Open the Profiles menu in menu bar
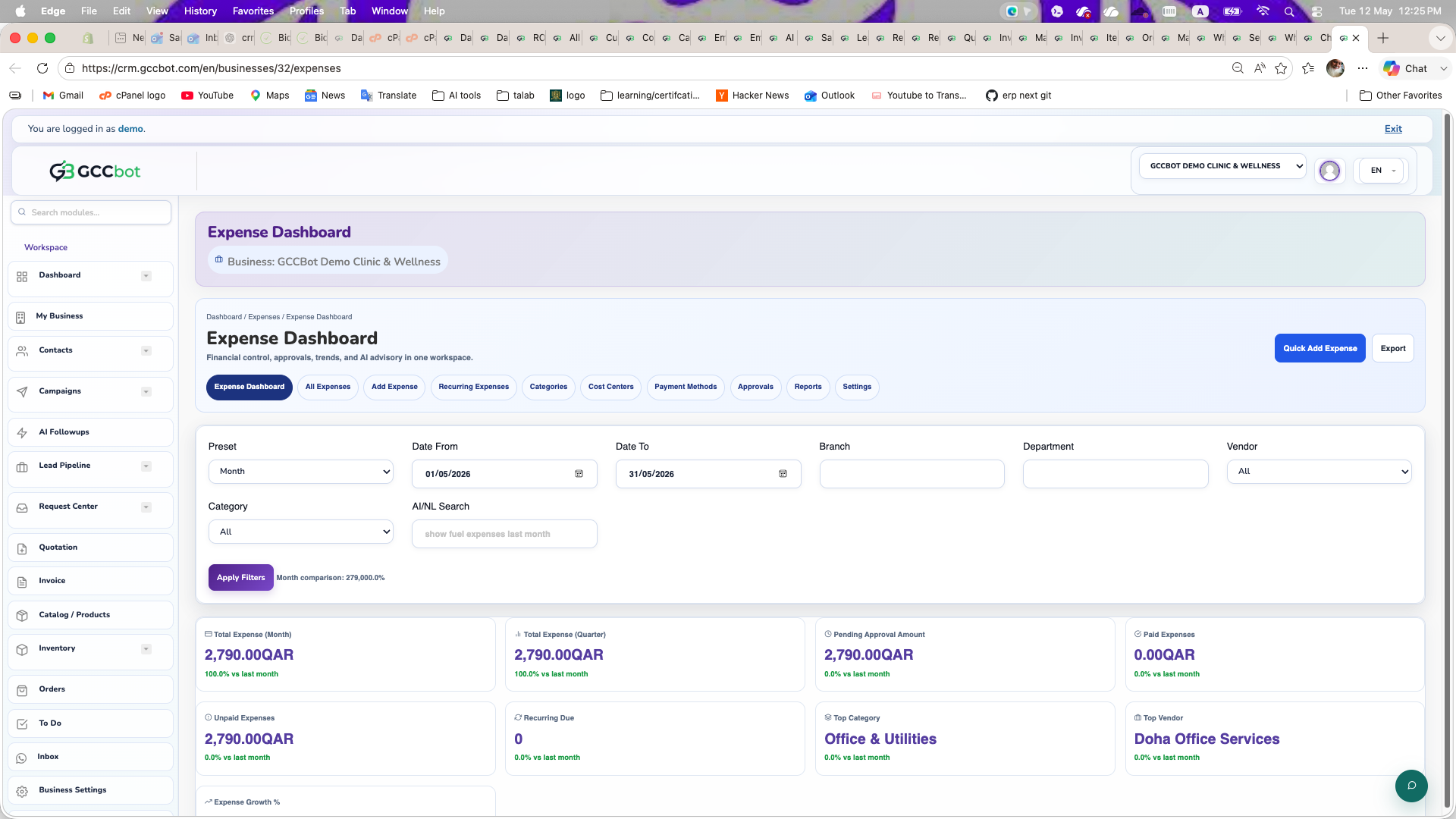Screen dimensions: 1456x819 click(306, 11)
